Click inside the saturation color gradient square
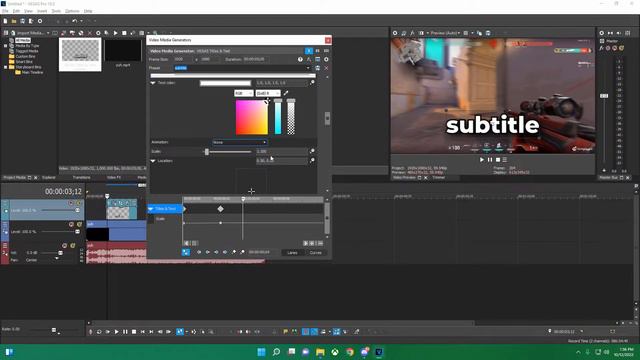640x360 pixels. coord(252,118)
